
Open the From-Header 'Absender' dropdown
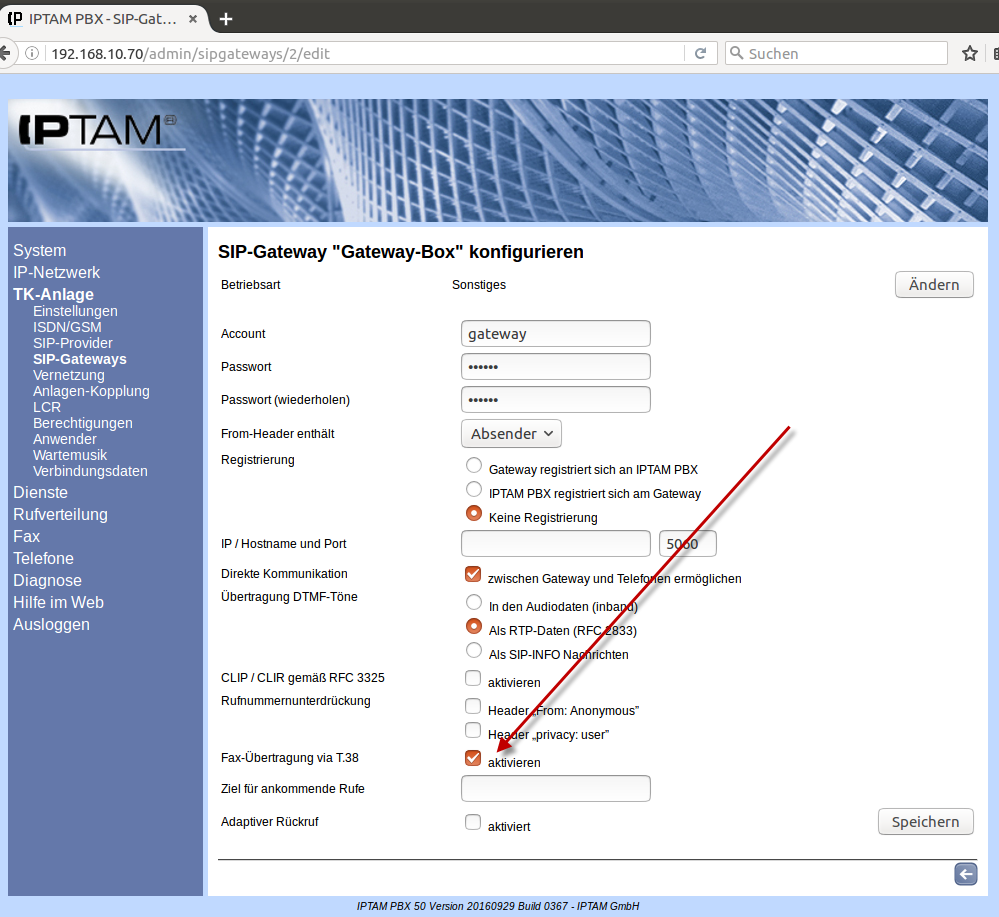click(x=511, y=434)
